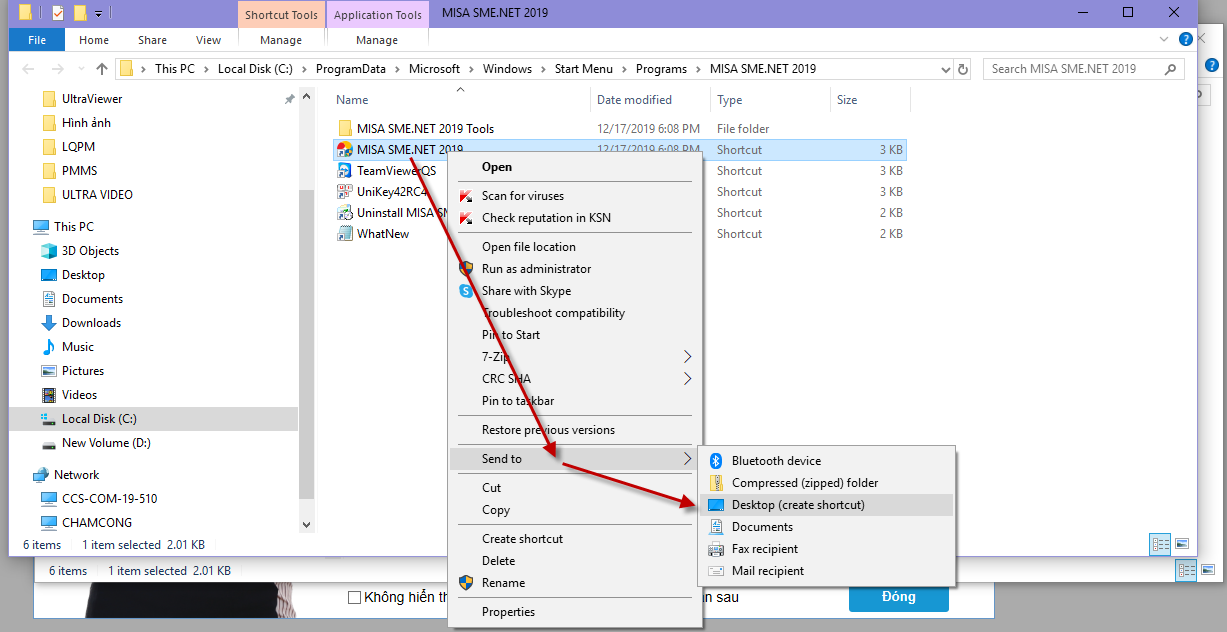The image size is (1227, 632).
Task: Click the Mail recipient envelope icon
Action: tap(715, 571)
